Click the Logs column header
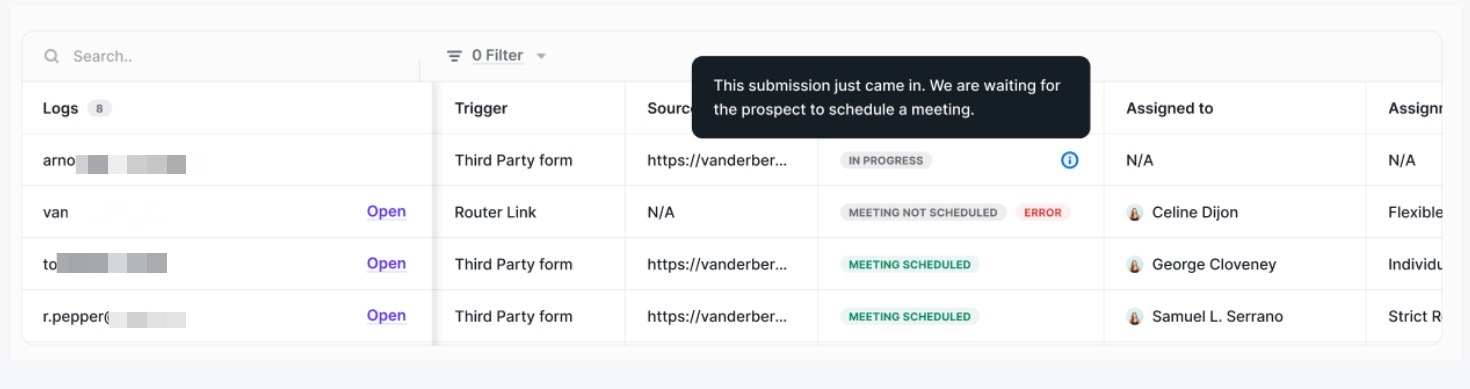The image size is (1470, 389). 60,108
